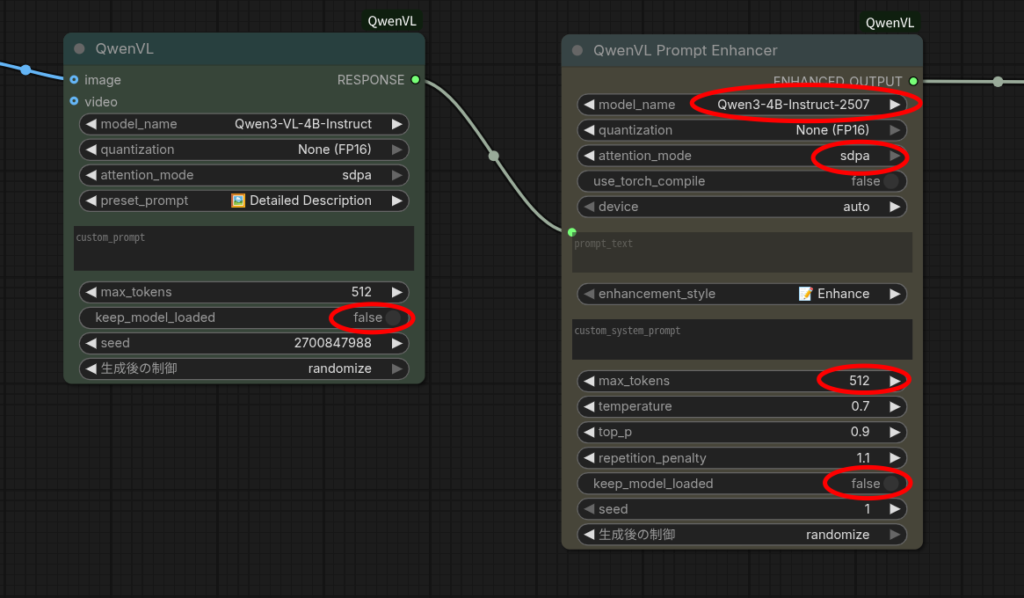Click the QwenVL badge above the left node

tap(391, 21)
